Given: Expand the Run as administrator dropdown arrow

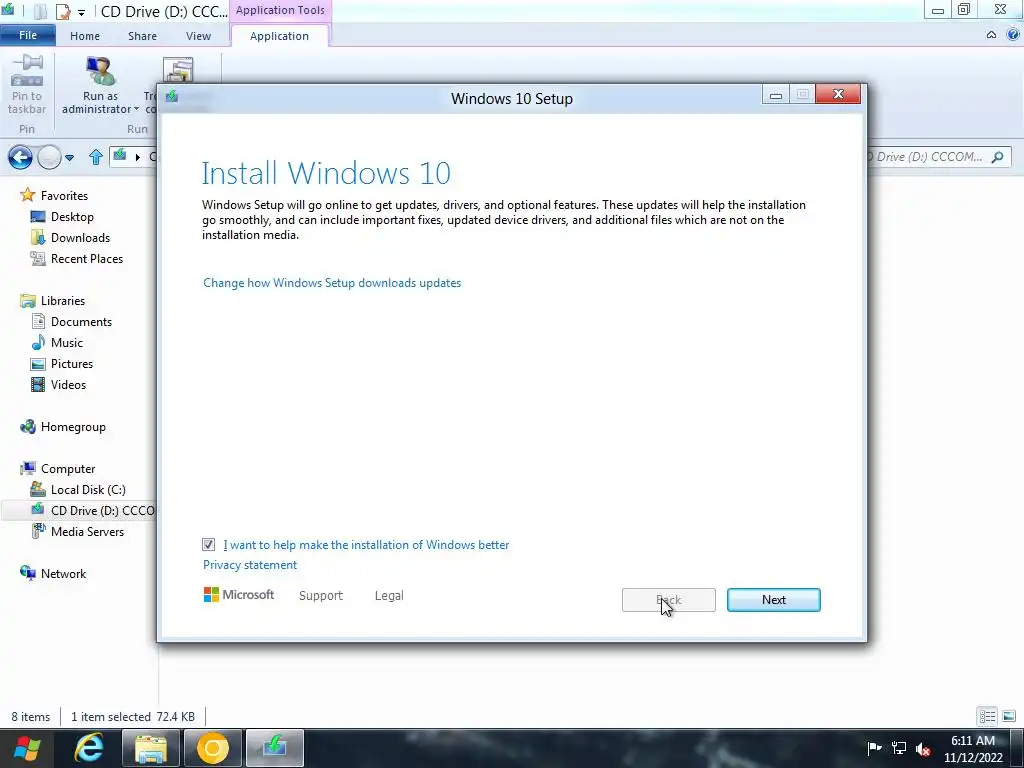Looking at the screenshot, I should click(x=136, y=109).
